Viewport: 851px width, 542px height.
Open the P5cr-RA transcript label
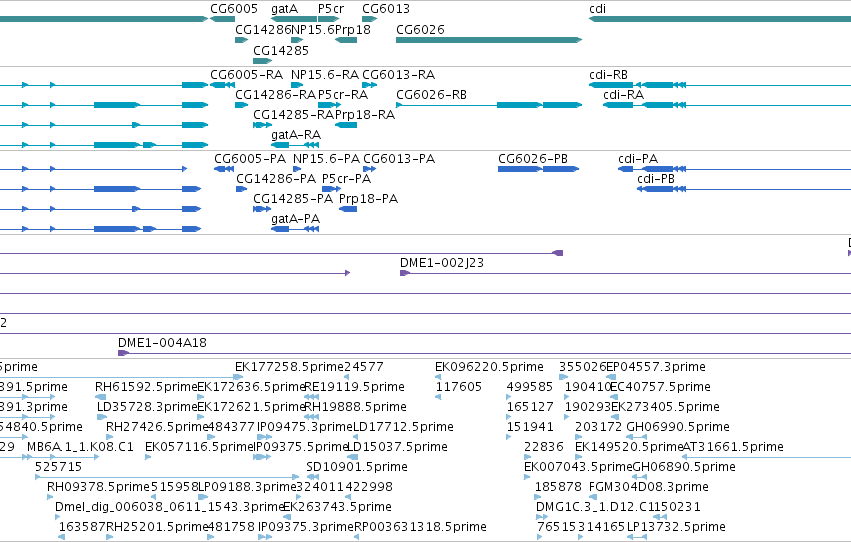click(343, 94)
